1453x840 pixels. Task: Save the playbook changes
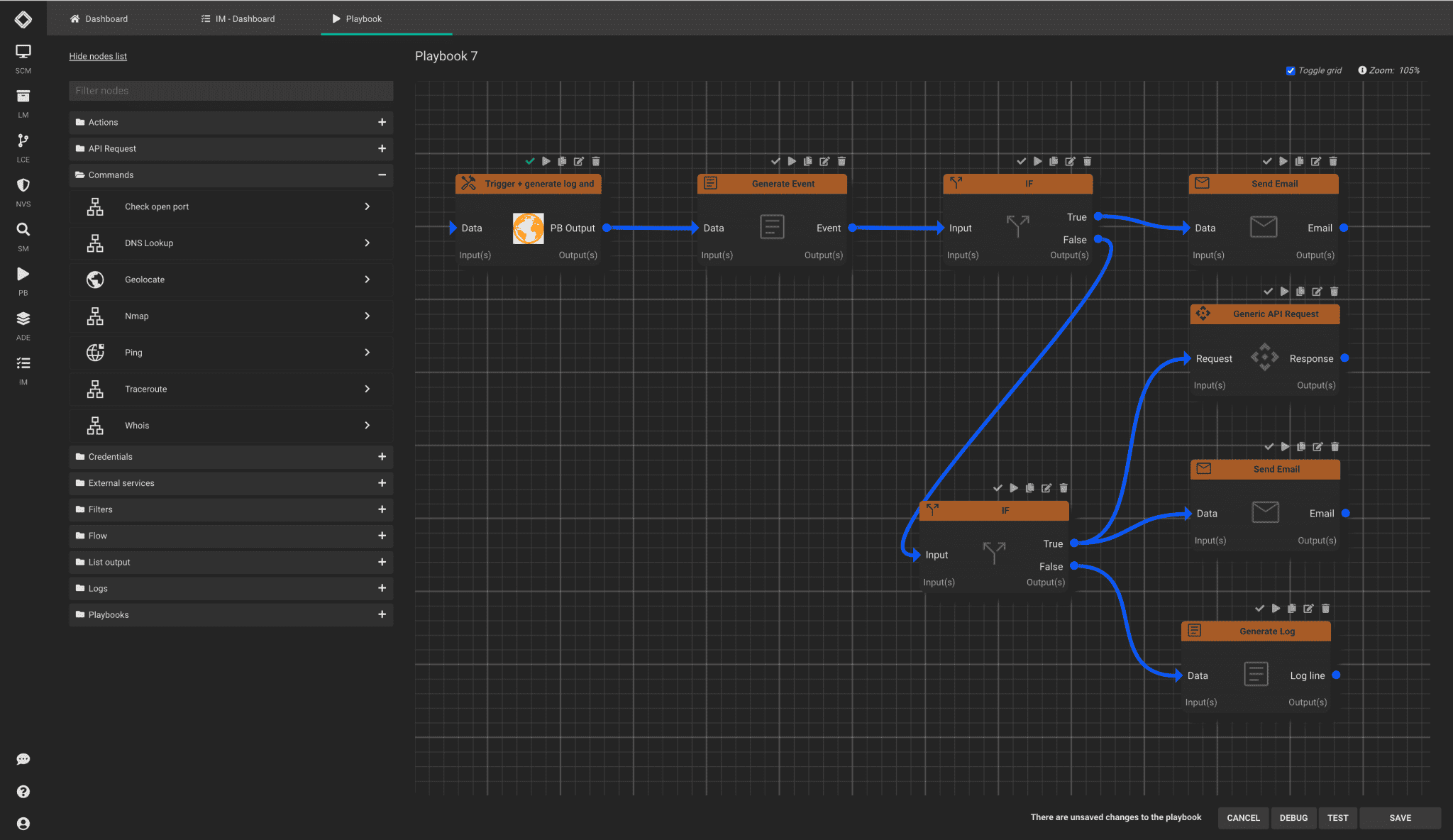click(x=1399, y=817)
